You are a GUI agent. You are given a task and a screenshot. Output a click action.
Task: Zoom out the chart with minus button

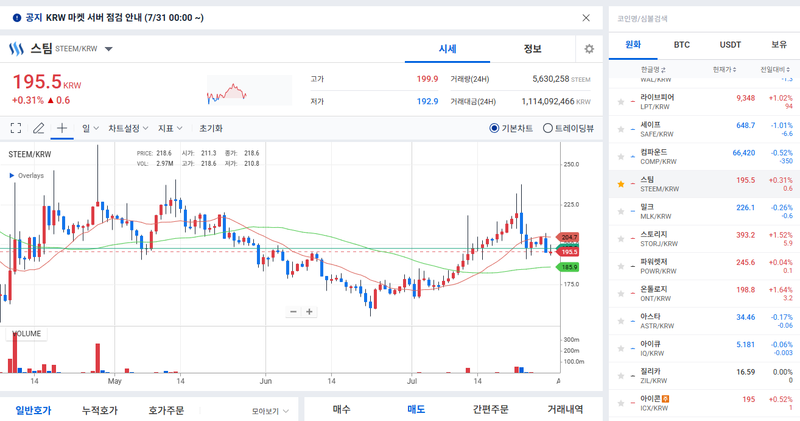coord(293,312)
